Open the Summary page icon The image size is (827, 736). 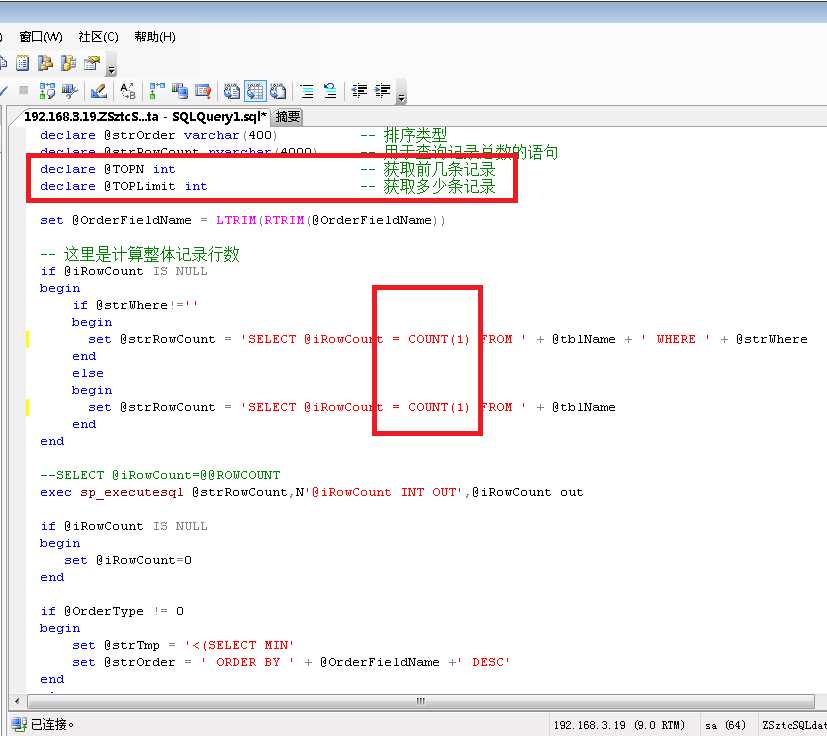click(x=22, y=63)
